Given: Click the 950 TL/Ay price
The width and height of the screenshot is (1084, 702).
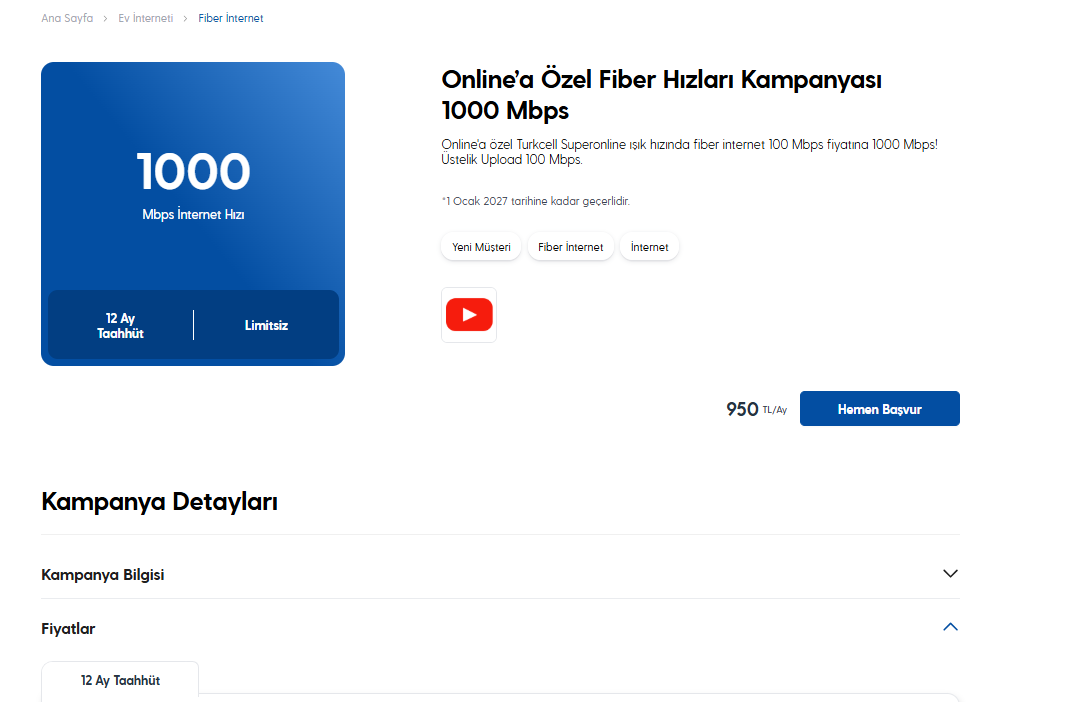Looking at the screenshot, I should tap(756, 409).
